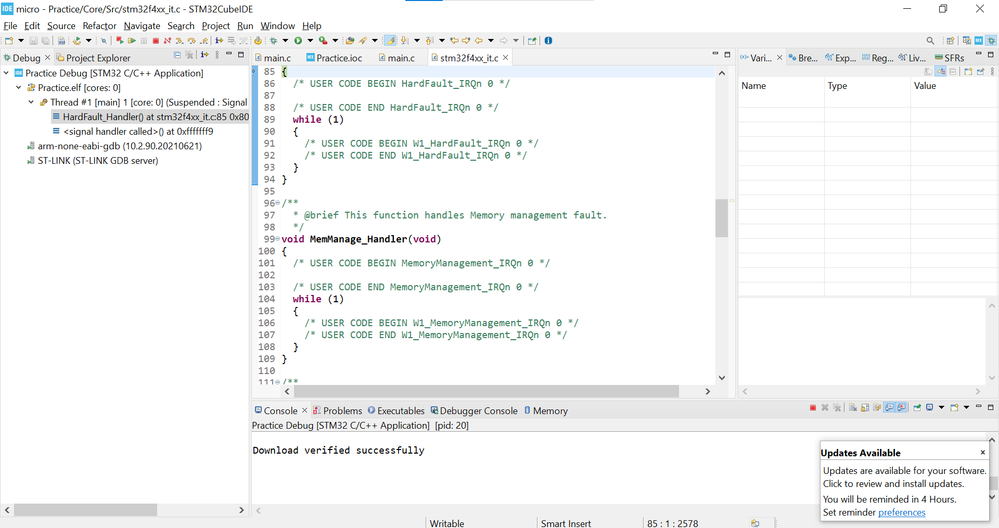Collapse the Thread #1 tree node
Viewport: 999px width, 528px height.
click(x=31, y=102)
